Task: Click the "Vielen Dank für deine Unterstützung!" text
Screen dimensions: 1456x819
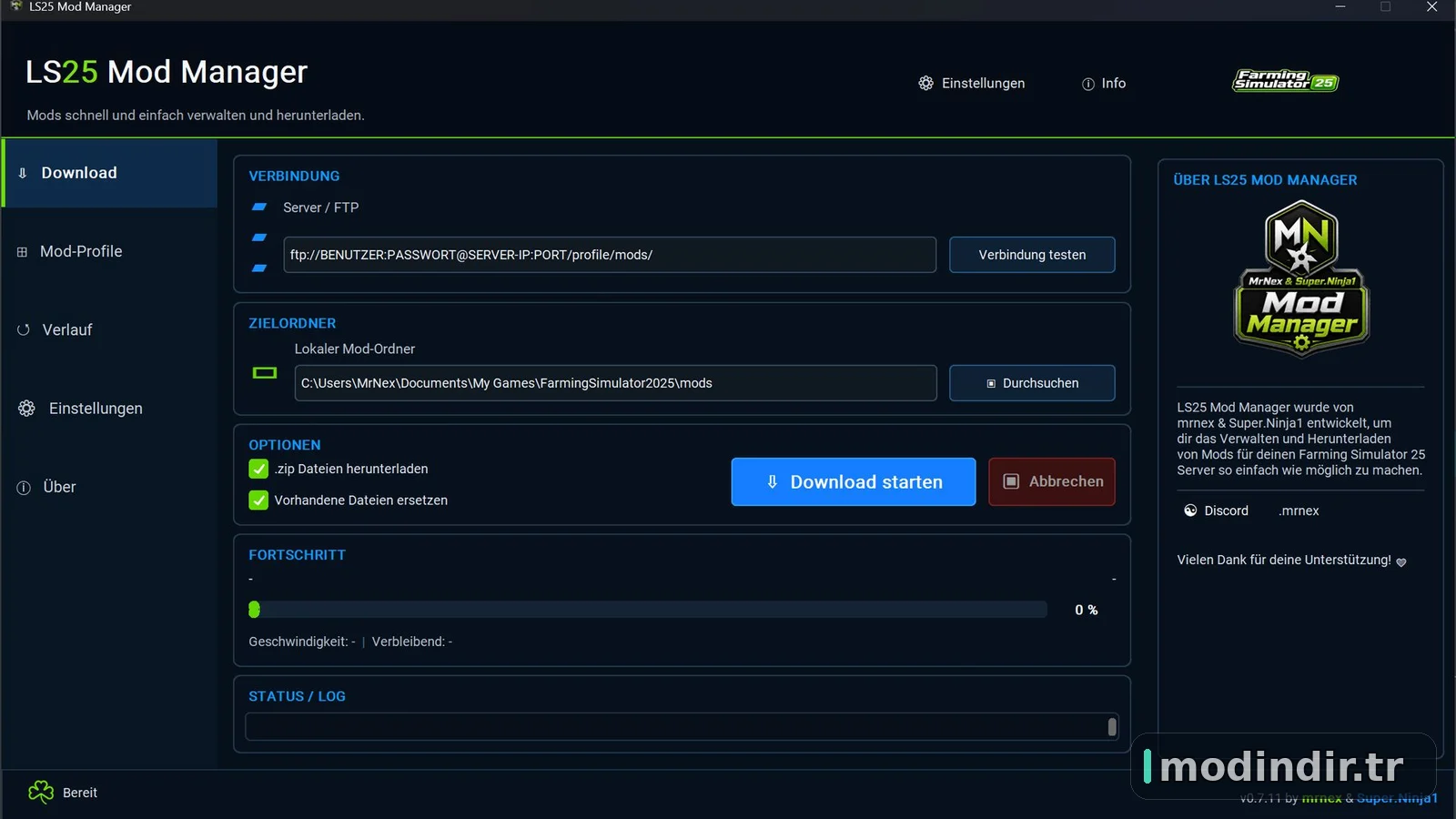Action: pyautogui.click(x=1284, y=560)
